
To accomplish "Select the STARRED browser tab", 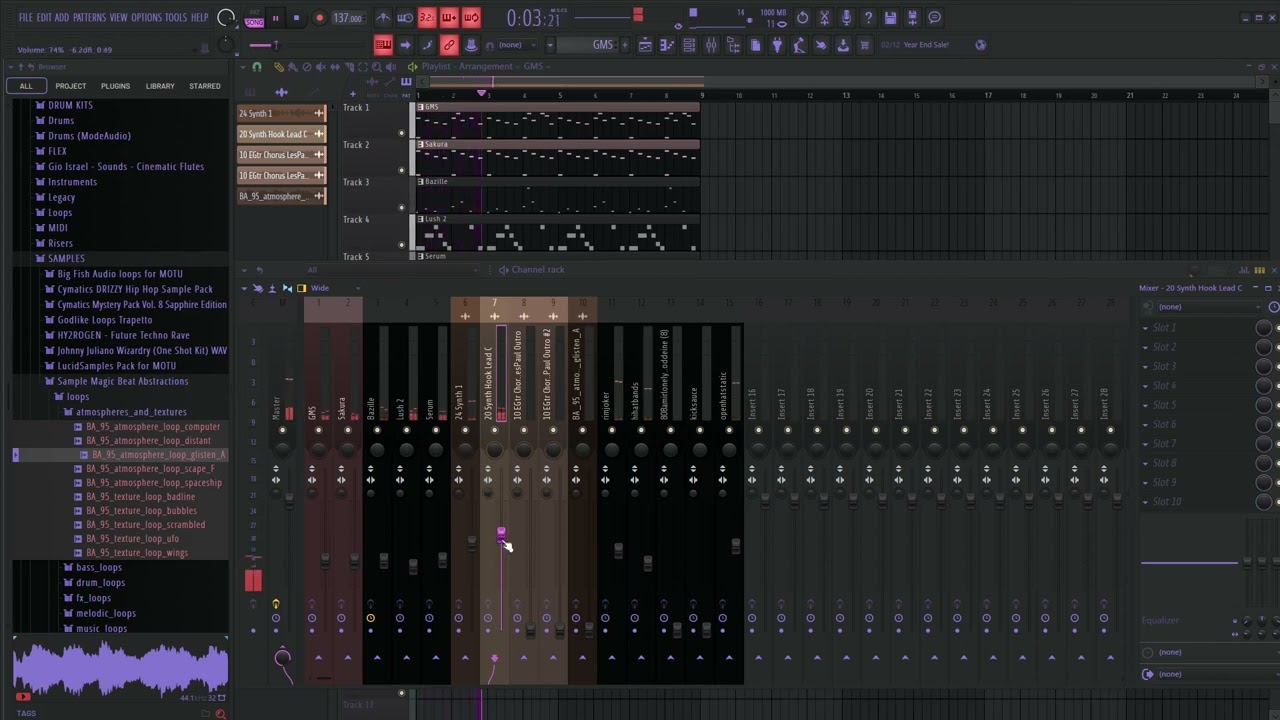I will point(205,86).
